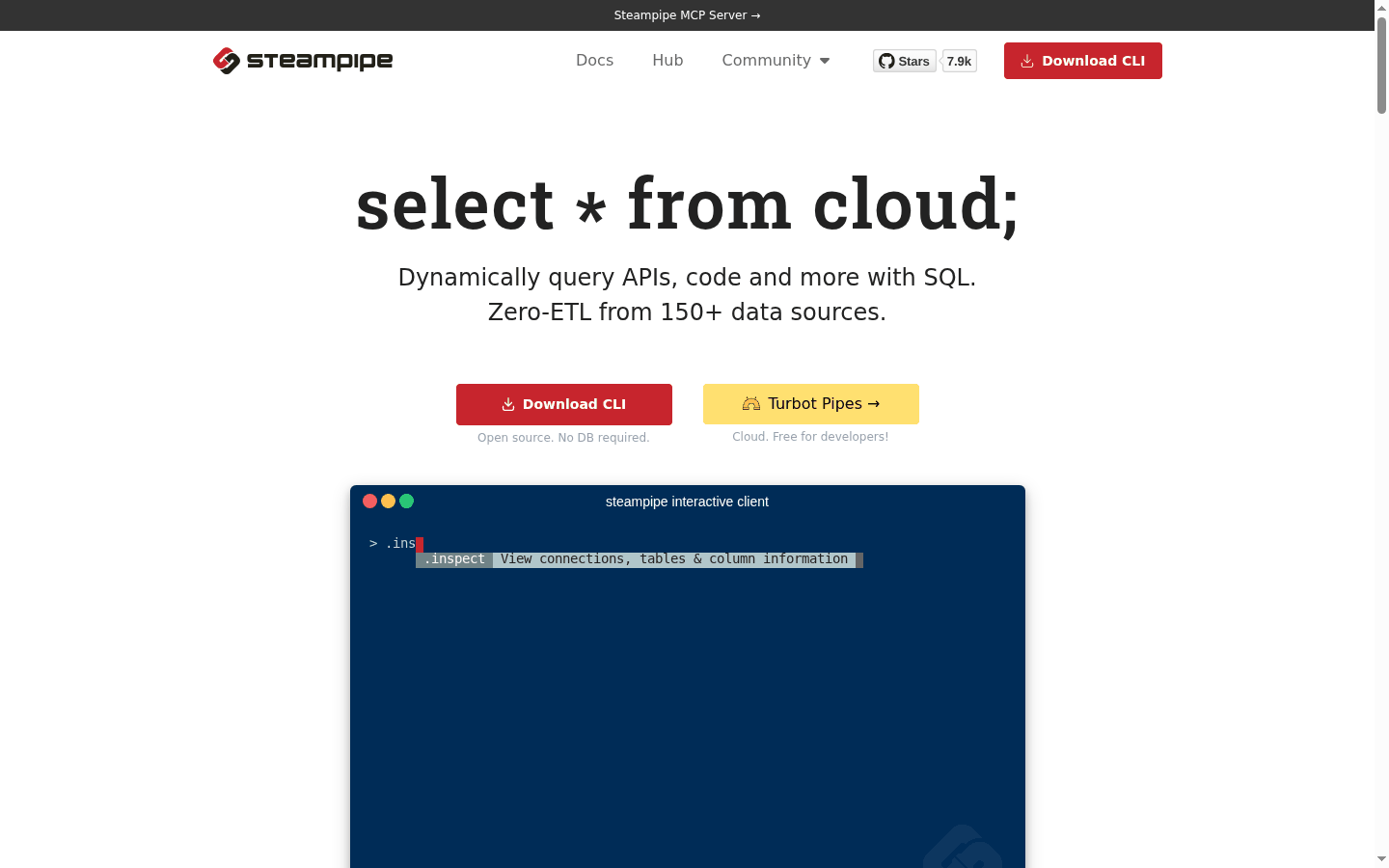Image resolution: width=1389 pixels, height=868 pixels.
Task: Click the green maximize dot on the terminal
Action: pyautogui.click(x=406, y=501)
